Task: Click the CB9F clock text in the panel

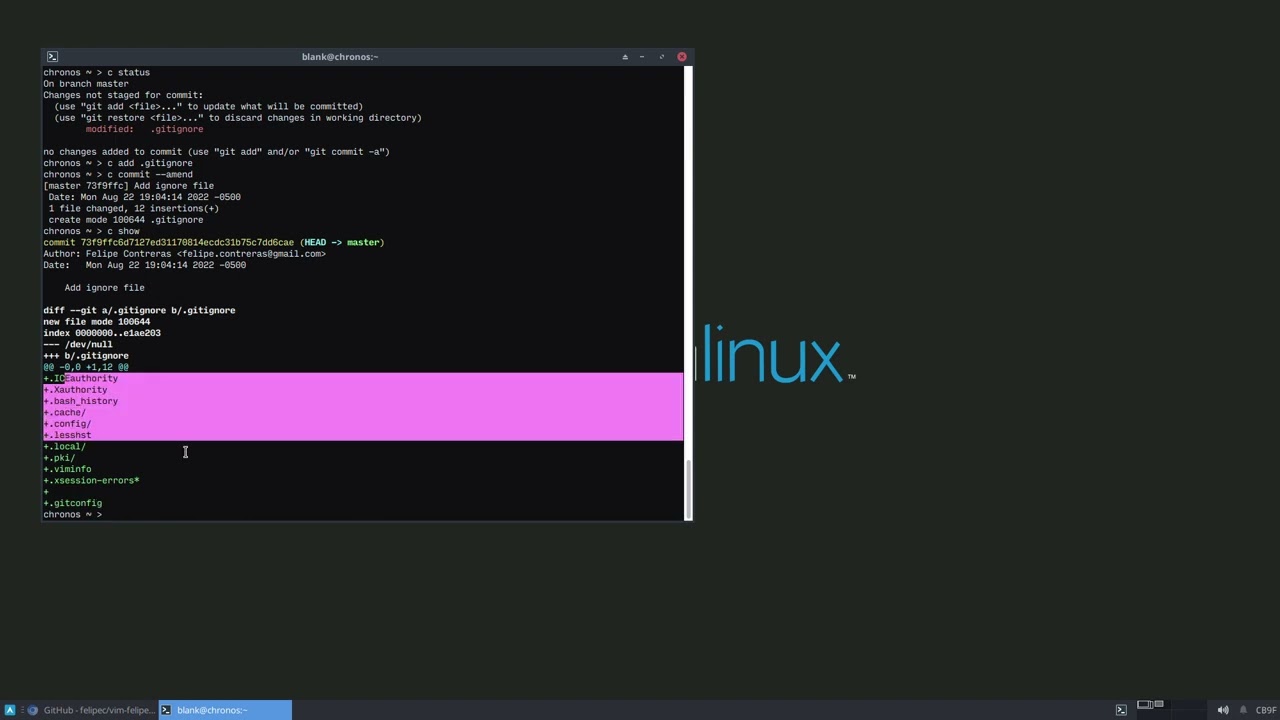Action: tap(1265, 710)
